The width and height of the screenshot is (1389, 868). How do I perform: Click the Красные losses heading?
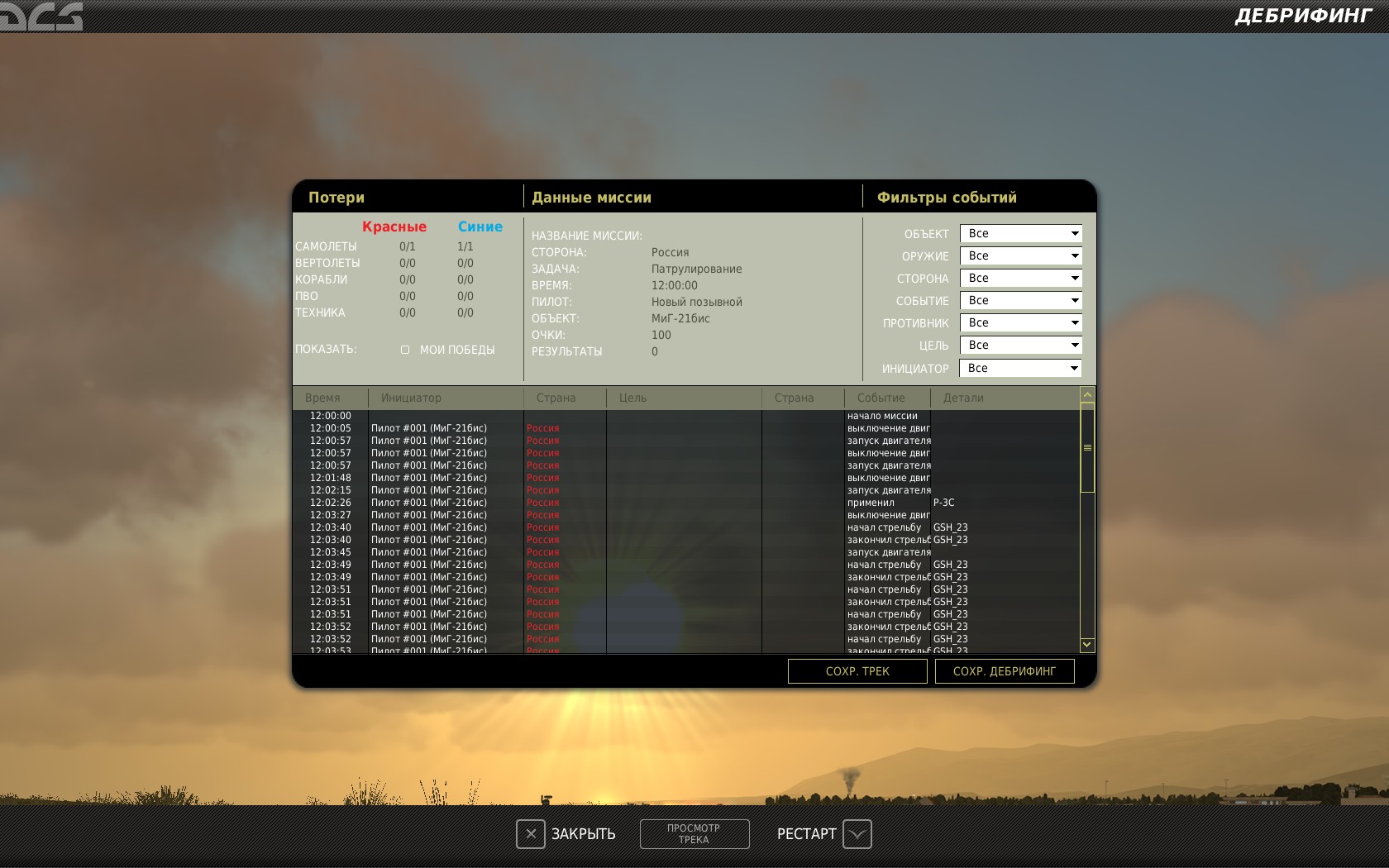pyautogui.click(x=394, y=227)
